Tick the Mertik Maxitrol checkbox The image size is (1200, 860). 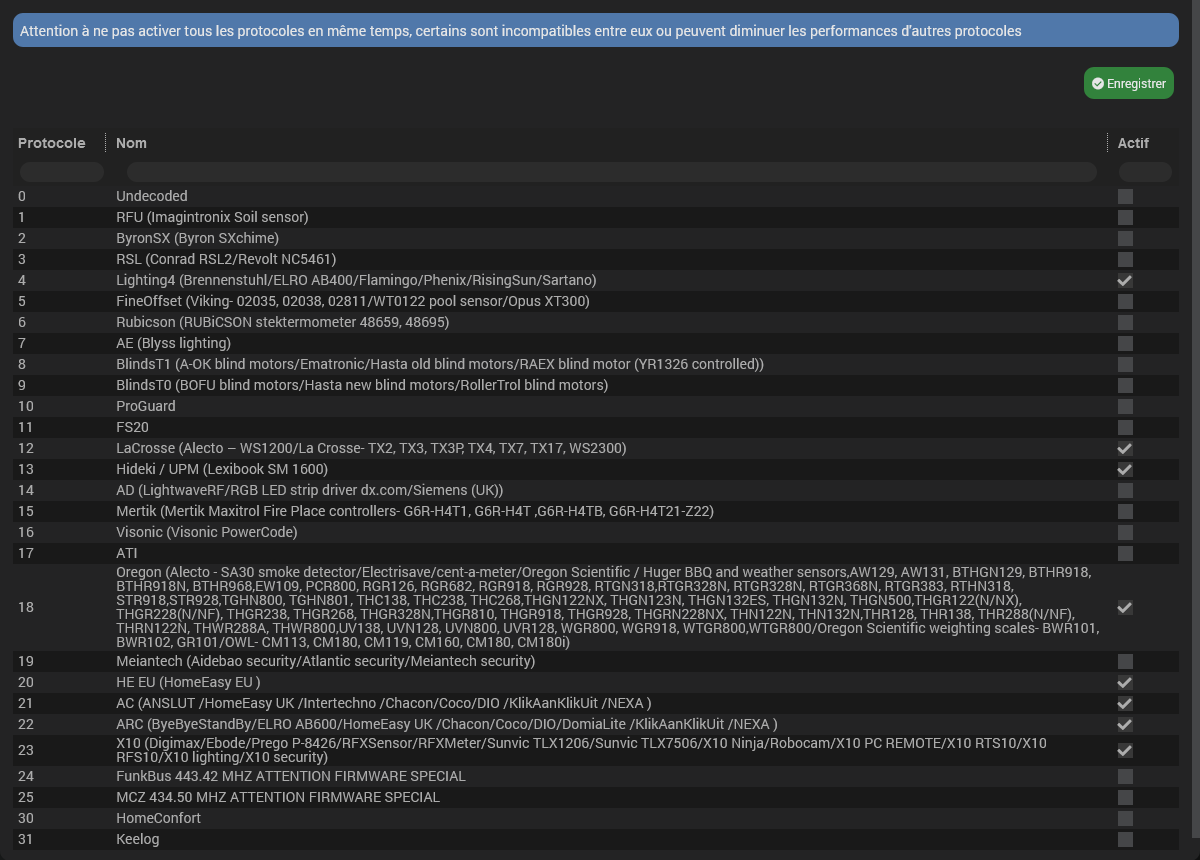click(1126, 512)
